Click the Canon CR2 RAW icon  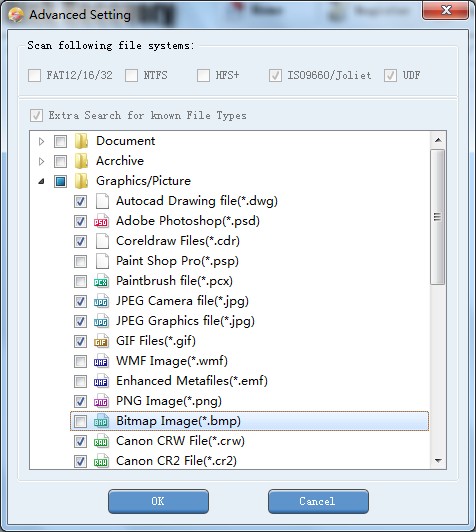tap(101, 461)
